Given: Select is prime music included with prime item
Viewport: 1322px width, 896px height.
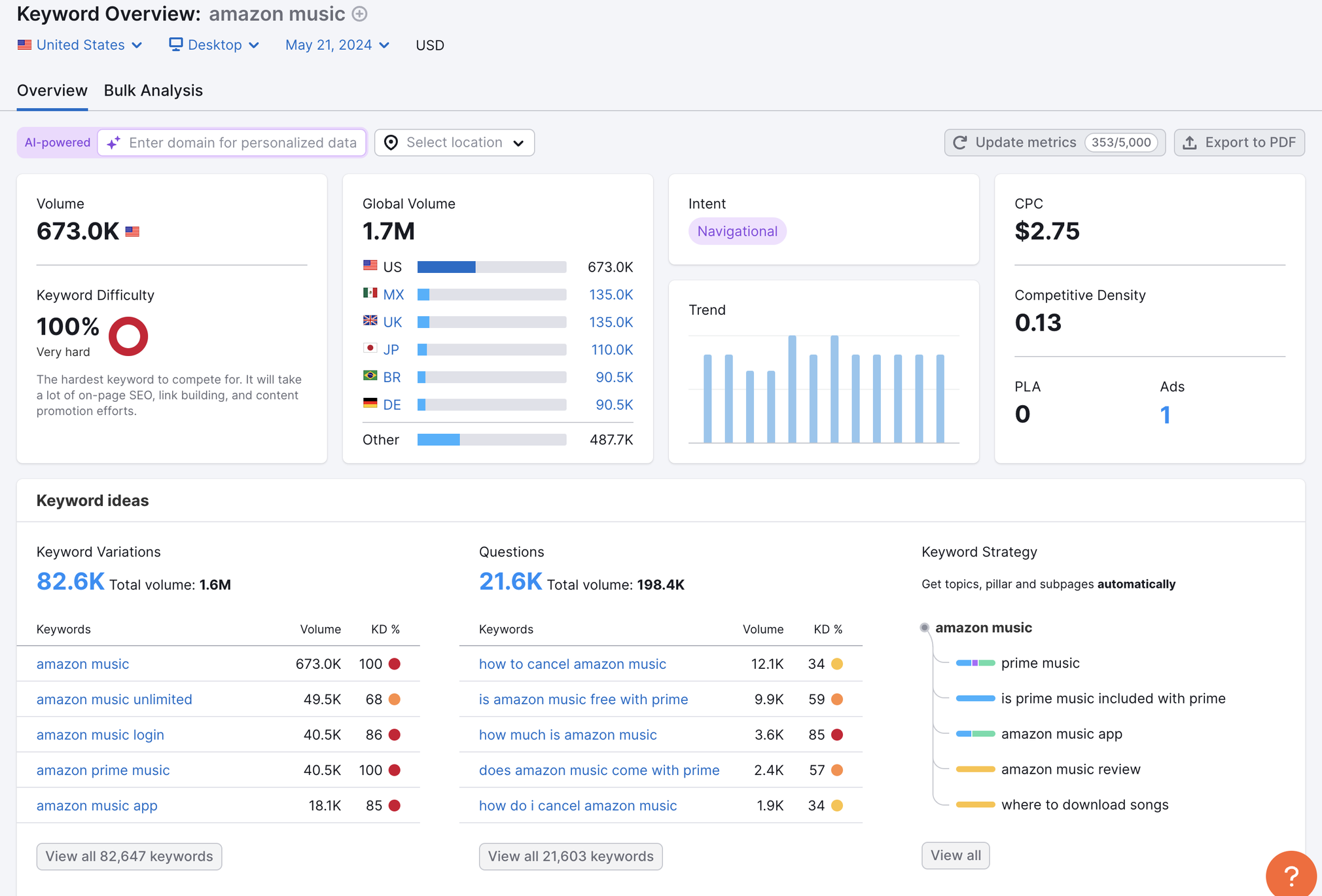Looking at the screenshot, I should click(1113, 698).
